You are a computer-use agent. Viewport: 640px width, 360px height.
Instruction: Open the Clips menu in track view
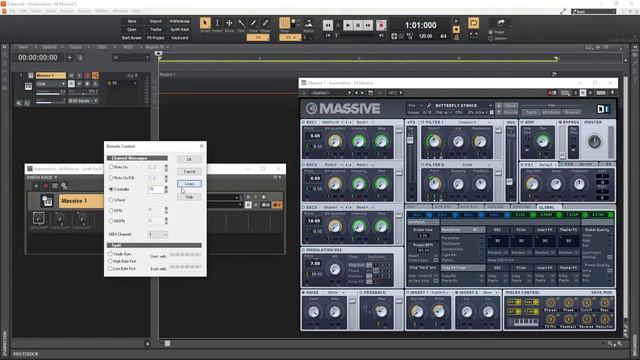pyautogui.click(x=103, y=47)
